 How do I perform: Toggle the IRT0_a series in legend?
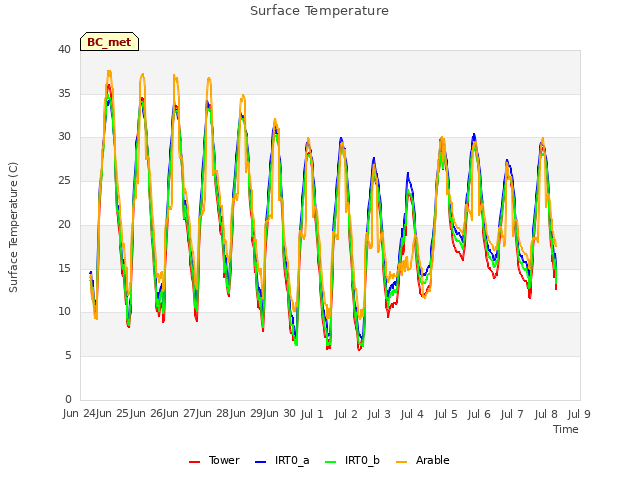click(x=282, y=460)
